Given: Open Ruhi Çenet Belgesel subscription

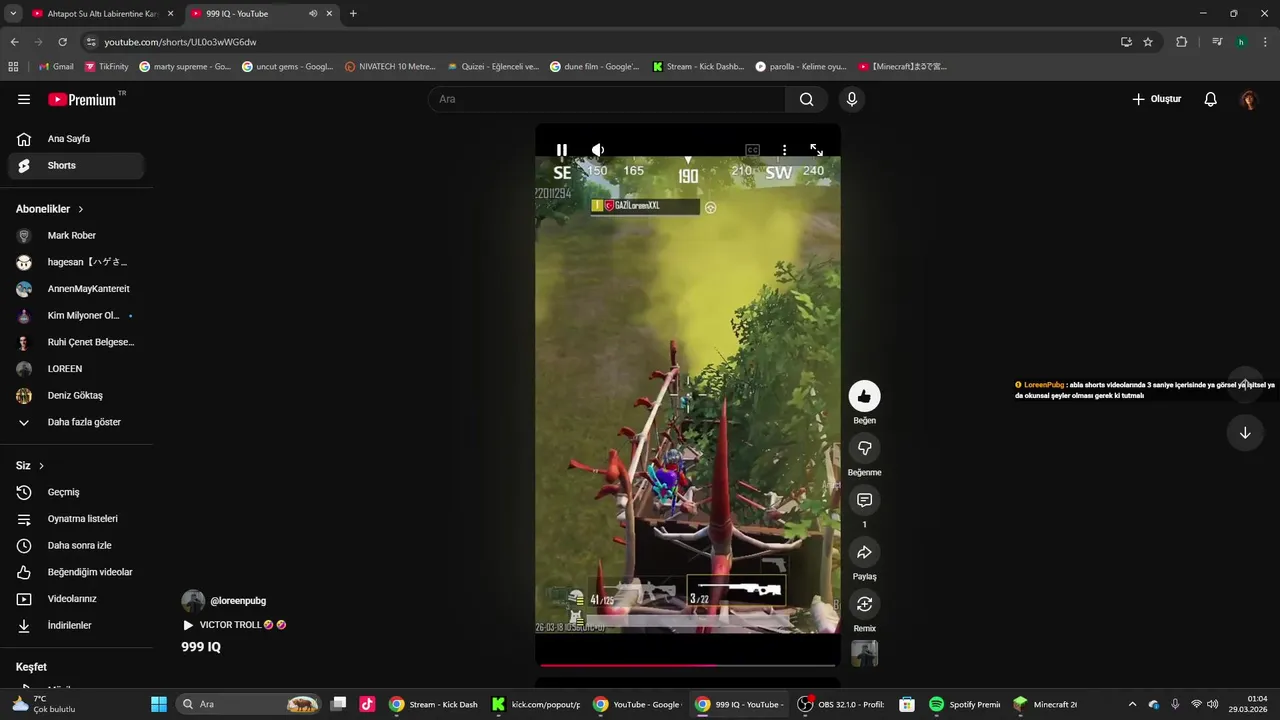Looking at the screenshot, I should [76, 342].
